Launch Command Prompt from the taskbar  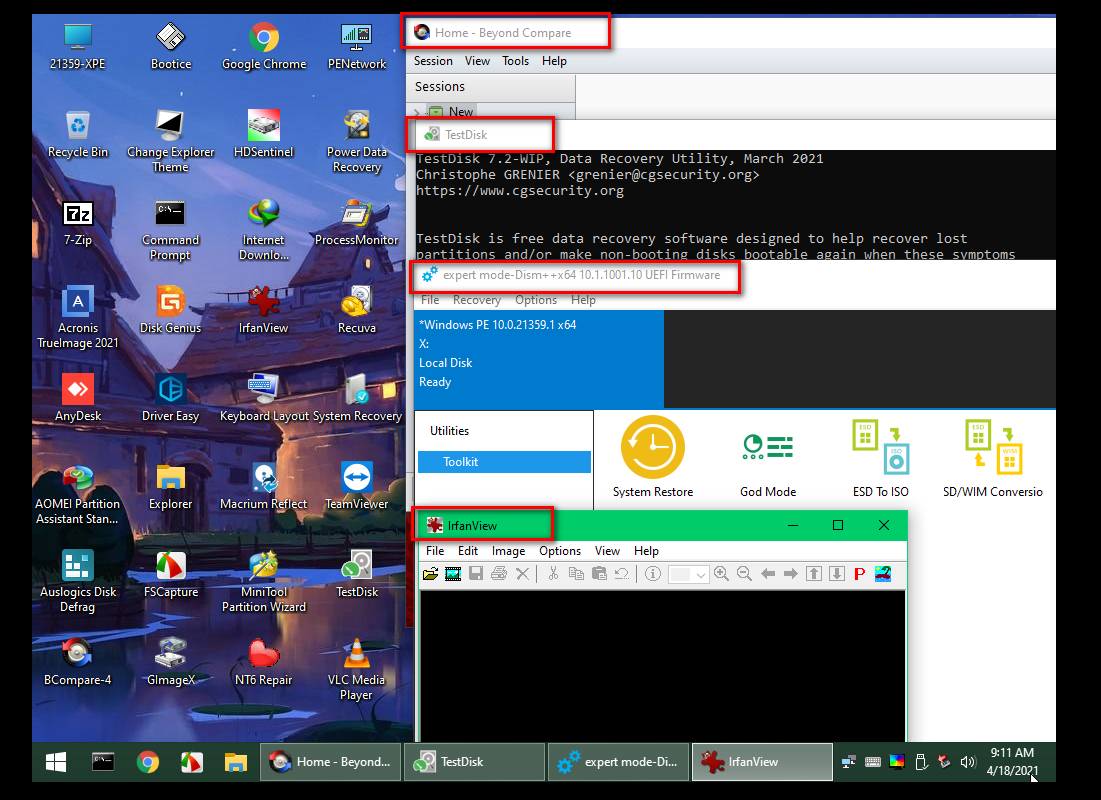(103, 762)
